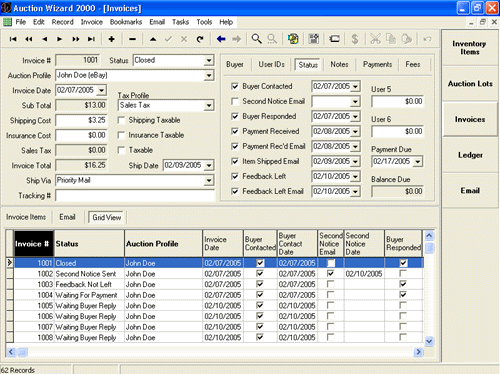Open the Ship Date dropdown
Viewport: 500px width, 374px height.
[209, 165]
